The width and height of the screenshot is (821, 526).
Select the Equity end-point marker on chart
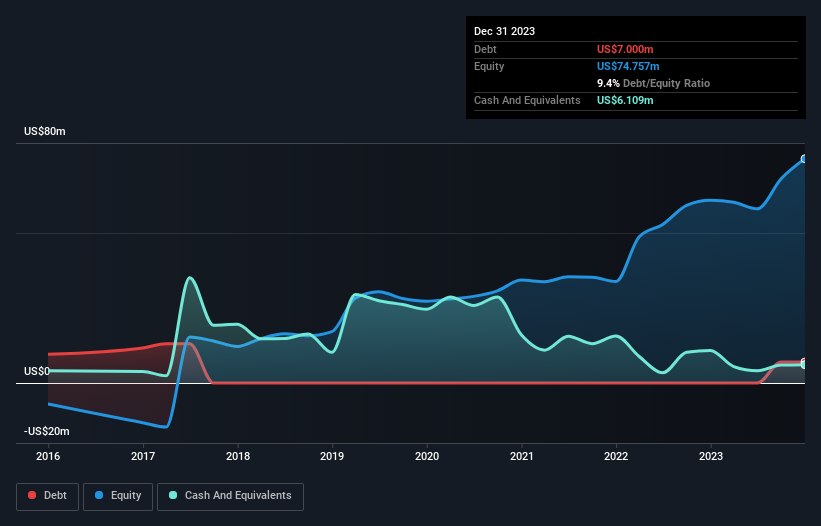coord(804,159)
